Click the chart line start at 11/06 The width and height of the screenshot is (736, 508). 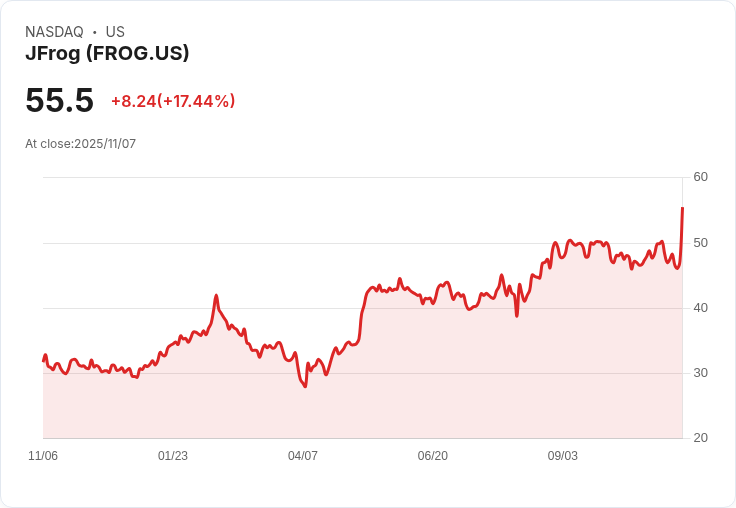pyautogui.click(x=44, y=359)
